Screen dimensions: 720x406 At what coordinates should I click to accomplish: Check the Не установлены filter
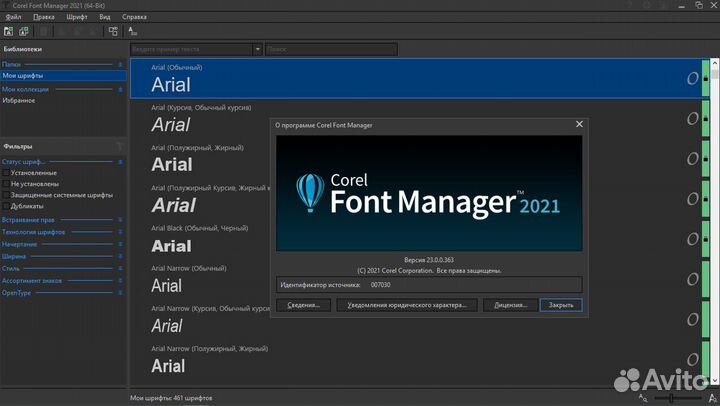click(6, 184)
